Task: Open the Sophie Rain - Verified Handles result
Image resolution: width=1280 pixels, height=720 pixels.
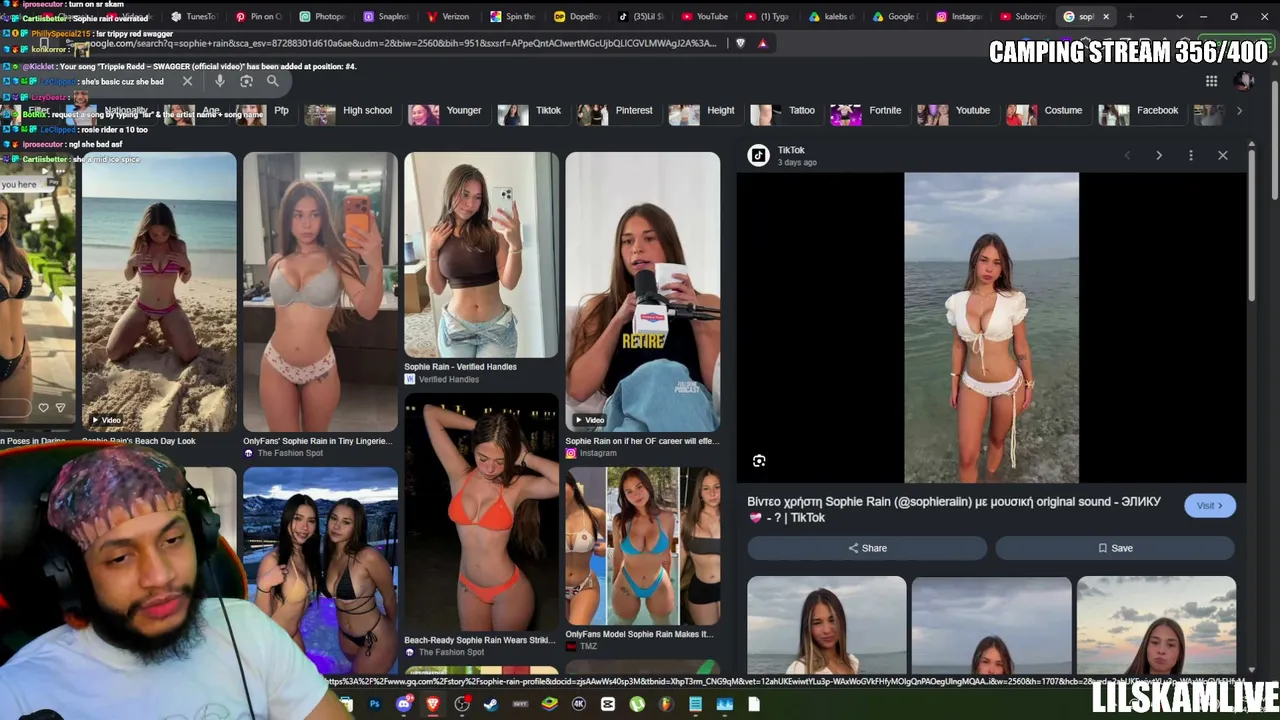Action: (x=481, y=255)
